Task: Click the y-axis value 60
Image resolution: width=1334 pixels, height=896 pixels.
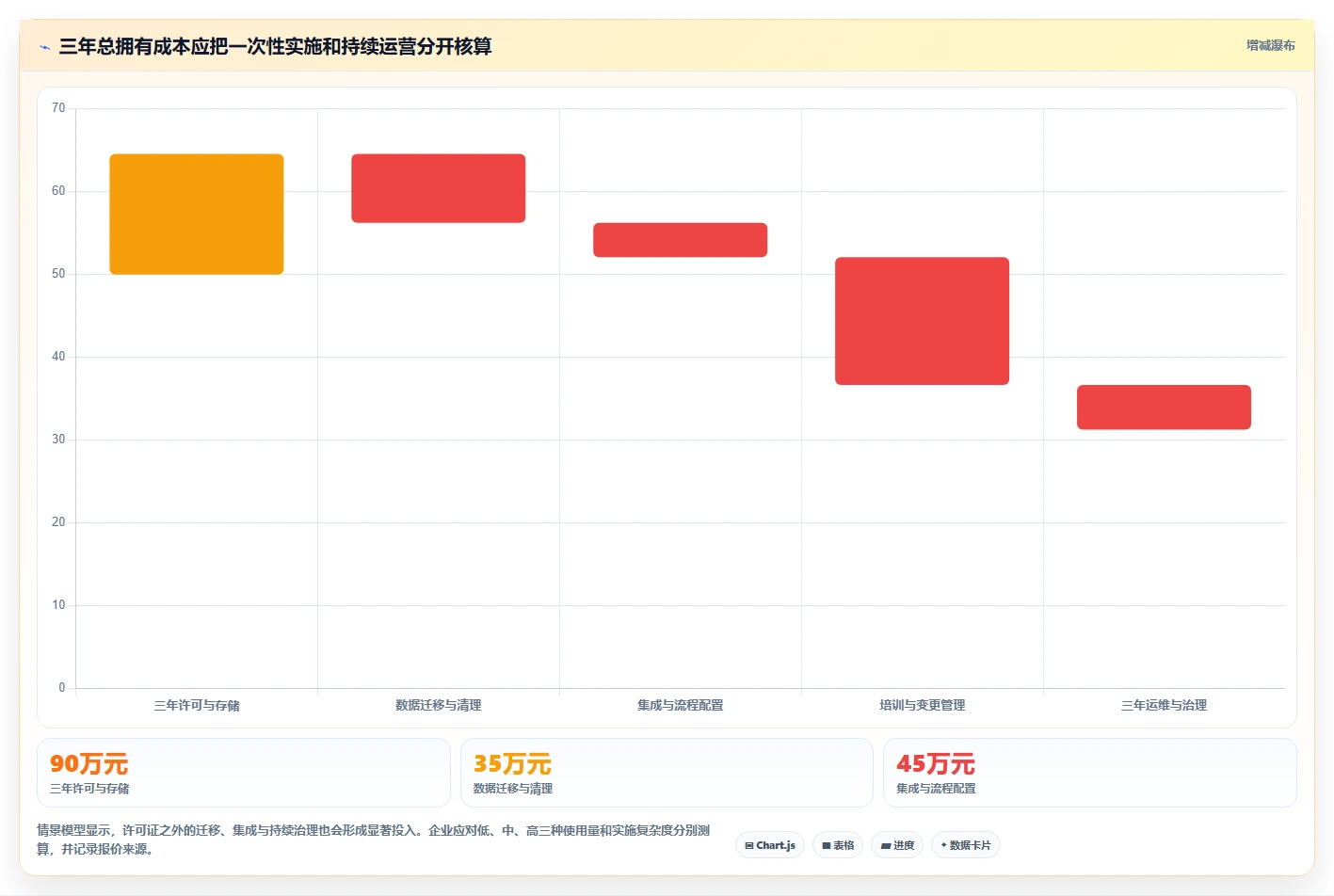Action: point(58,191)
